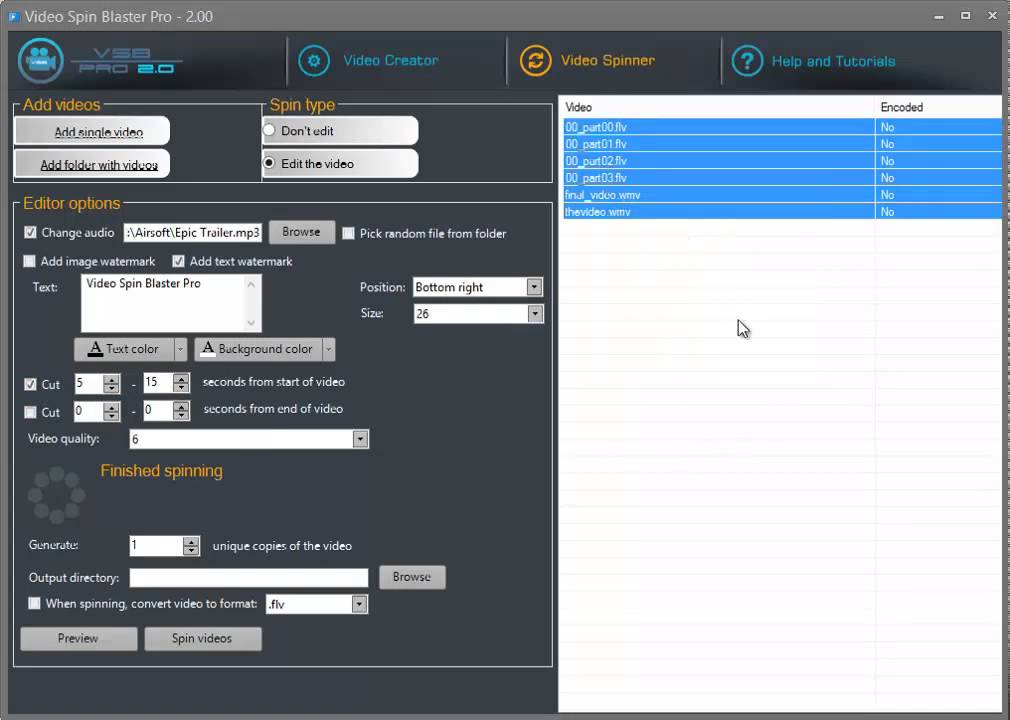Click the Video Spinner refresh icon
The width and height of the screenshot is (1010, 720).
click(535, 61)
